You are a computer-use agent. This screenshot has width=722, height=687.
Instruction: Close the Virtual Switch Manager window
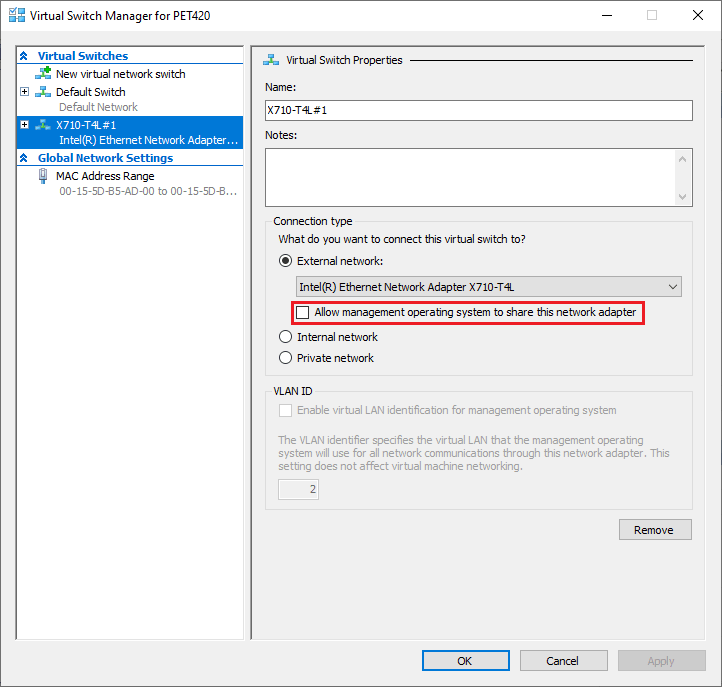pyautogui.click(x=698, y=15)
